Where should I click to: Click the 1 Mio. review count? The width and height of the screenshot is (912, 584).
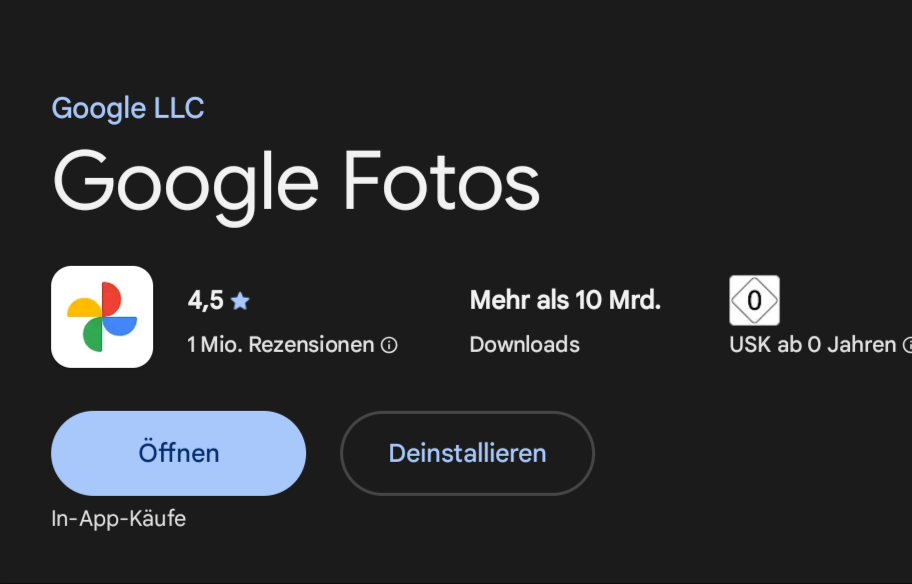(215, 345)
